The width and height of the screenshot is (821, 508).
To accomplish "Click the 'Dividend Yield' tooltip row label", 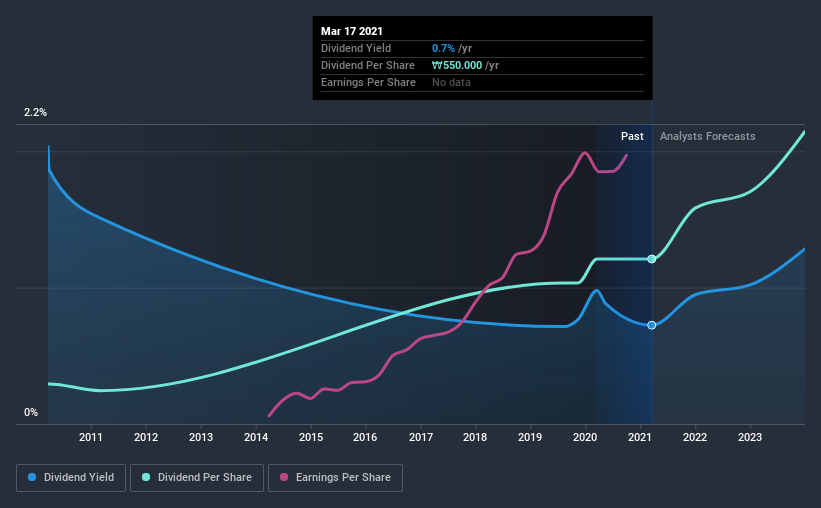I will click(356, 48).
